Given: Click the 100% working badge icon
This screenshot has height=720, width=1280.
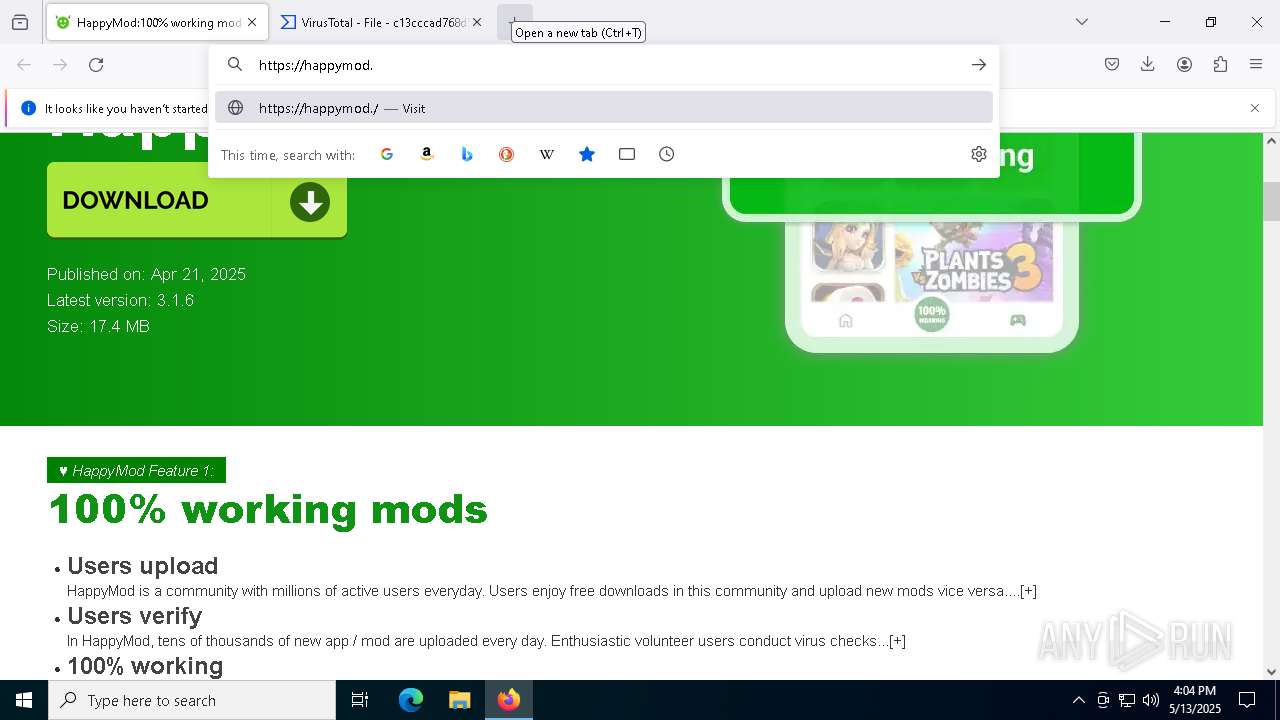Looking at the screenshot, I should 931,314.
